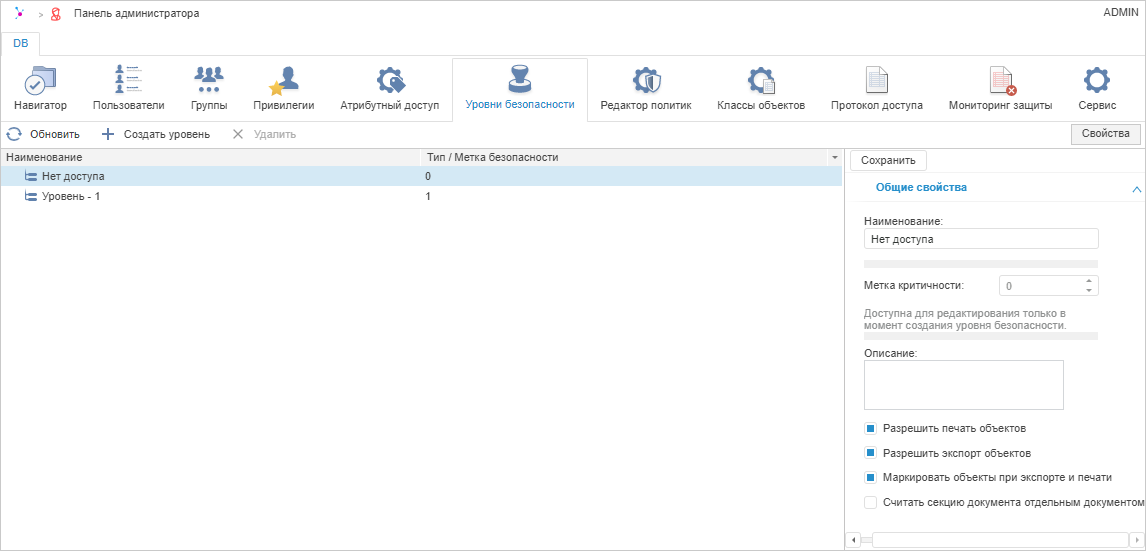The image size is (1146, 551).
Task: Click the Общие свойства section title
Action: click(x=921, y=188)
